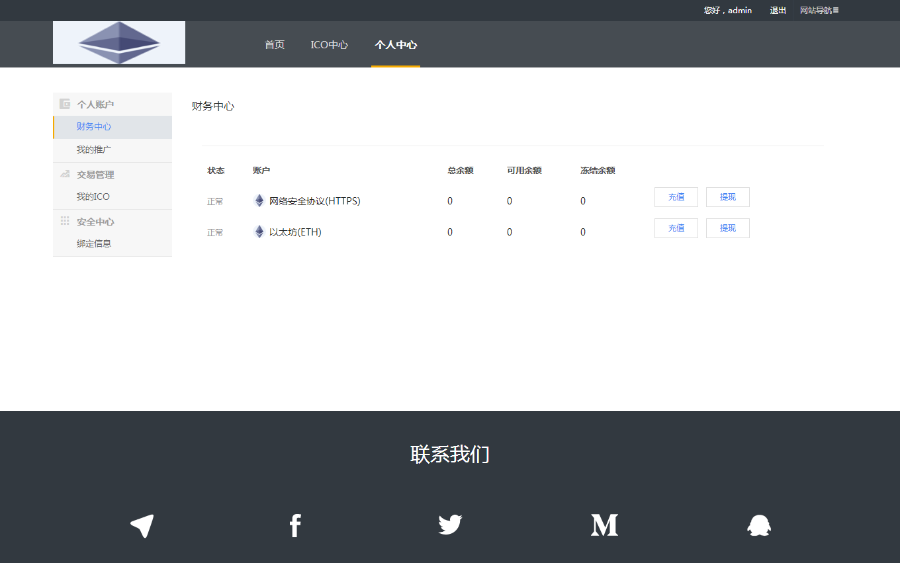
Task: Click 正常 status in the ETH row
Action: click(x=215, y=232)
